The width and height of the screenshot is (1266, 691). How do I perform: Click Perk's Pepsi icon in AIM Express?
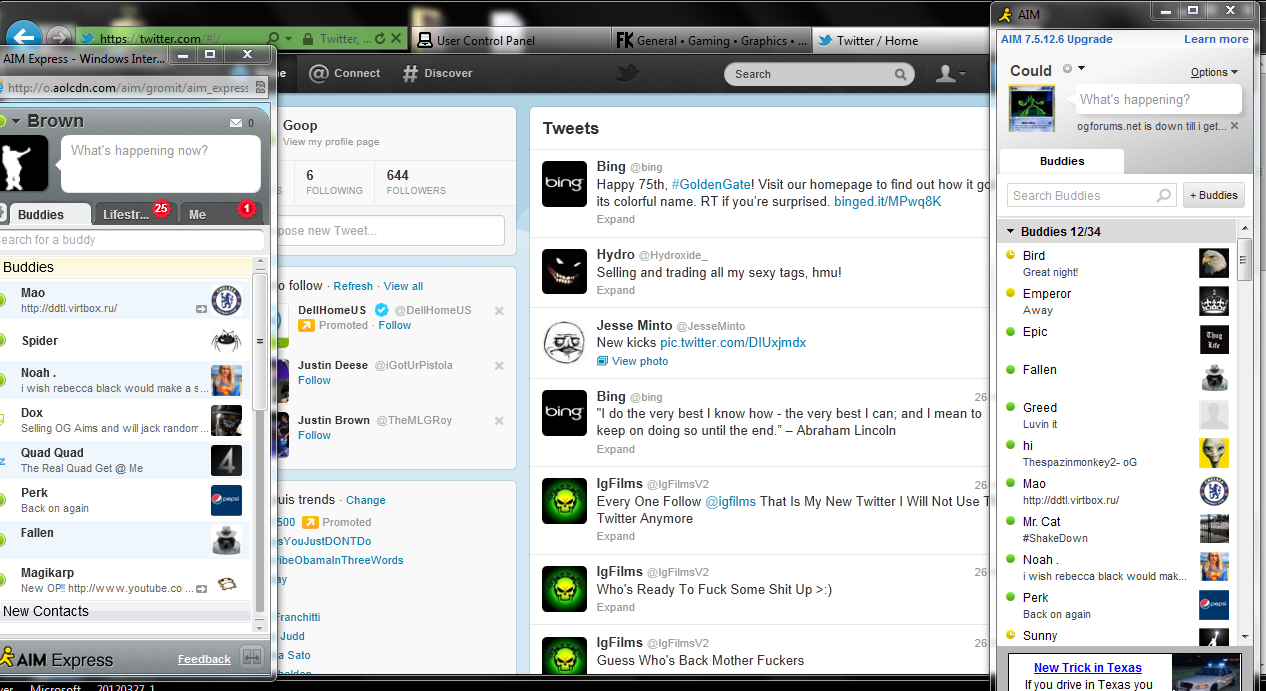pyautogui.click(x=227, y=500)
